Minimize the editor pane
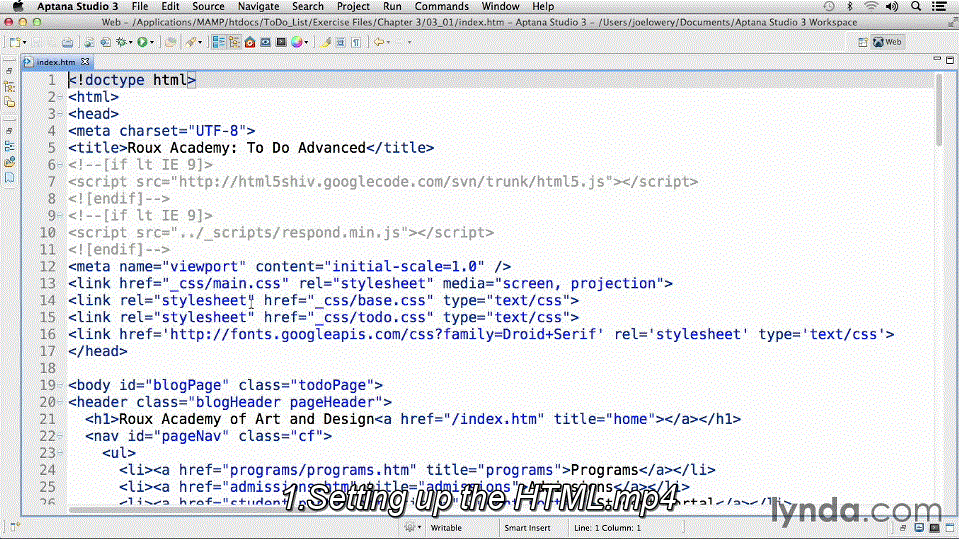This screenshot has height=539, width=959. click(937, 59)
